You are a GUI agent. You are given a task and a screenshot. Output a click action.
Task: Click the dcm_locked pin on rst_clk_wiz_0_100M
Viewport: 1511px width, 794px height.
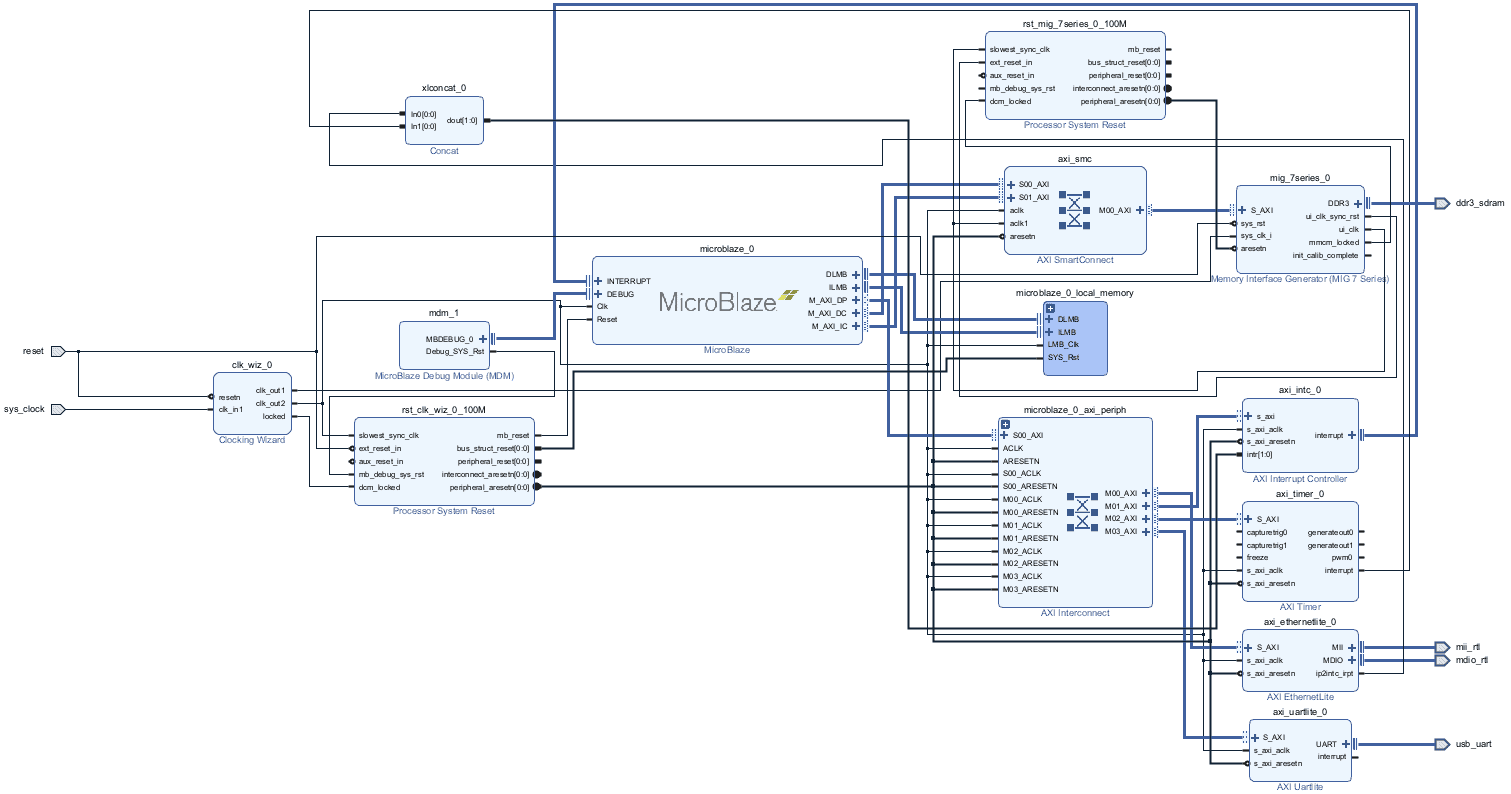coord(379,487)
